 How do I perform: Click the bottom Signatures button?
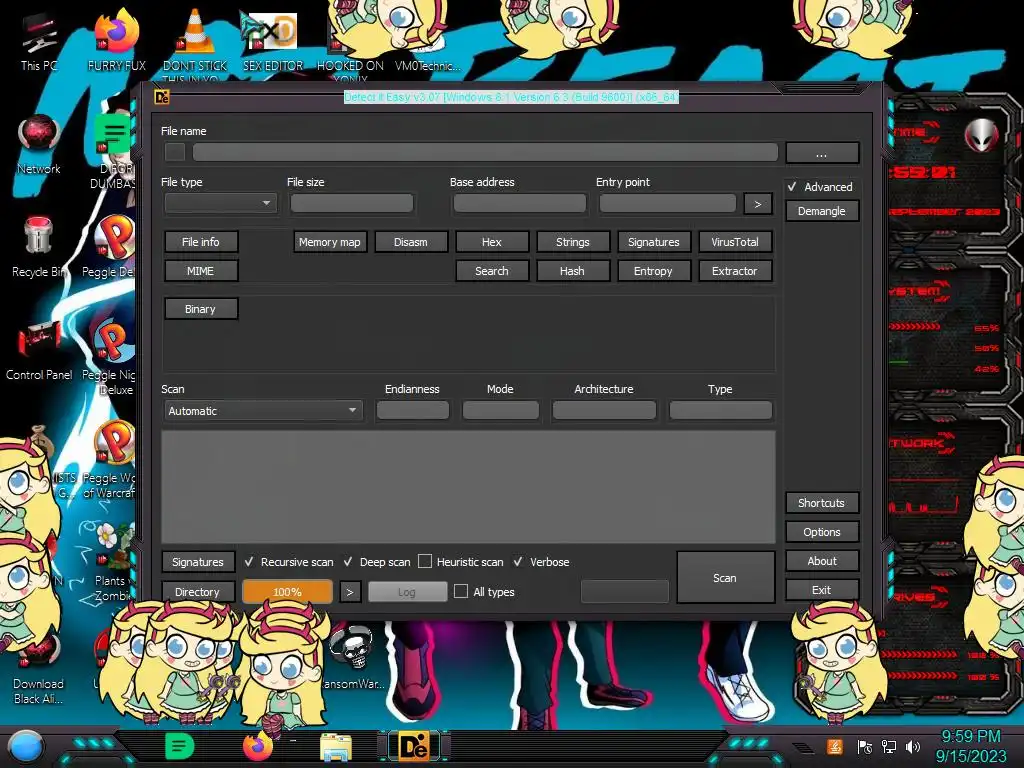197,562
